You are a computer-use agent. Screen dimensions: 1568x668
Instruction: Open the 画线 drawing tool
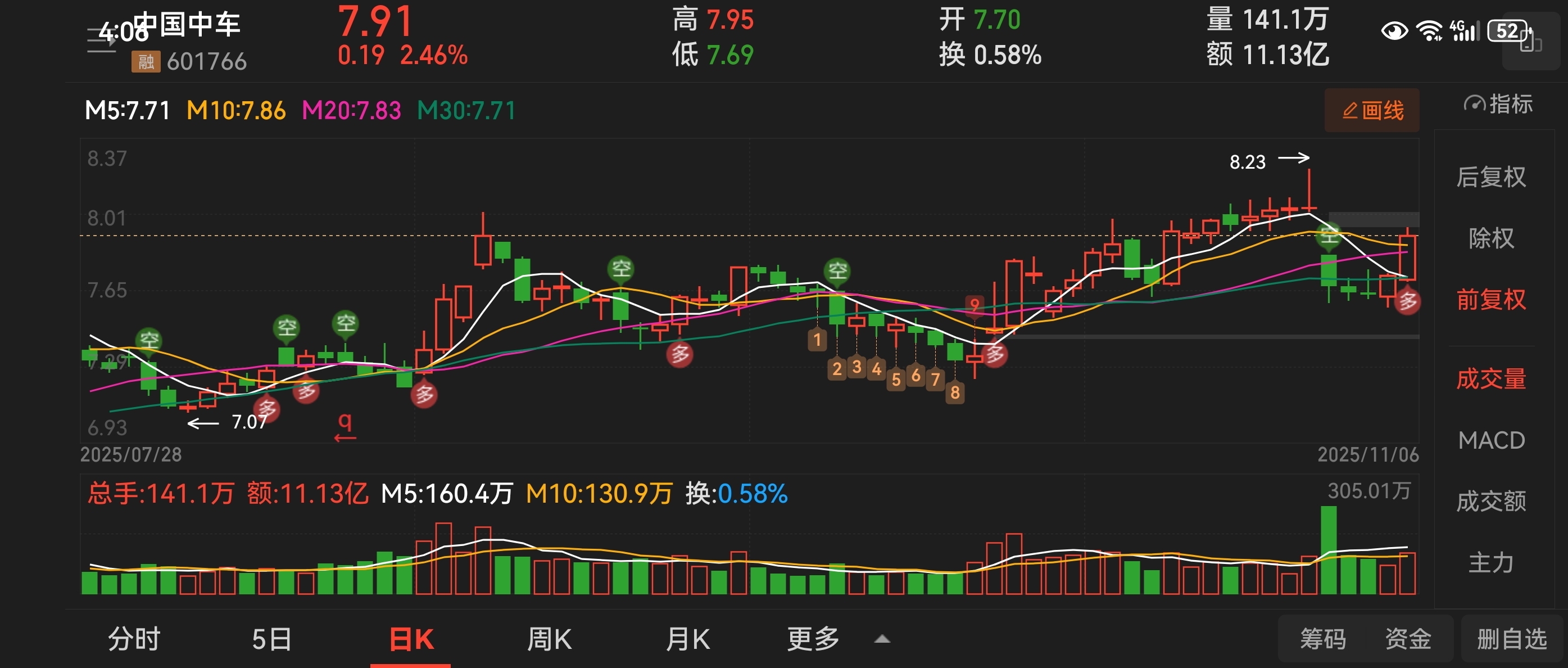point(1371,111)
